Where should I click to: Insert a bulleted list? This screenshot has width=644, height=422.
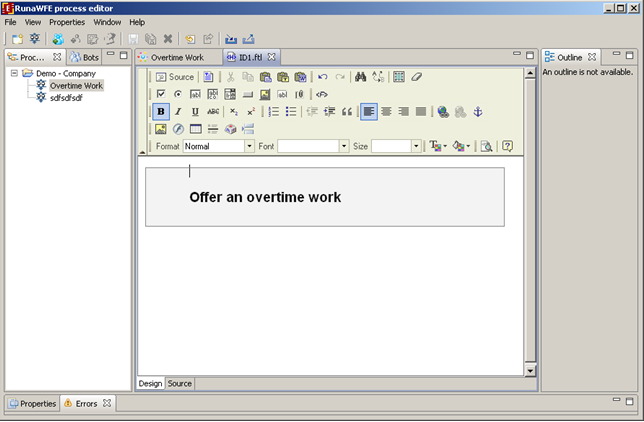(x=291, y=112)
